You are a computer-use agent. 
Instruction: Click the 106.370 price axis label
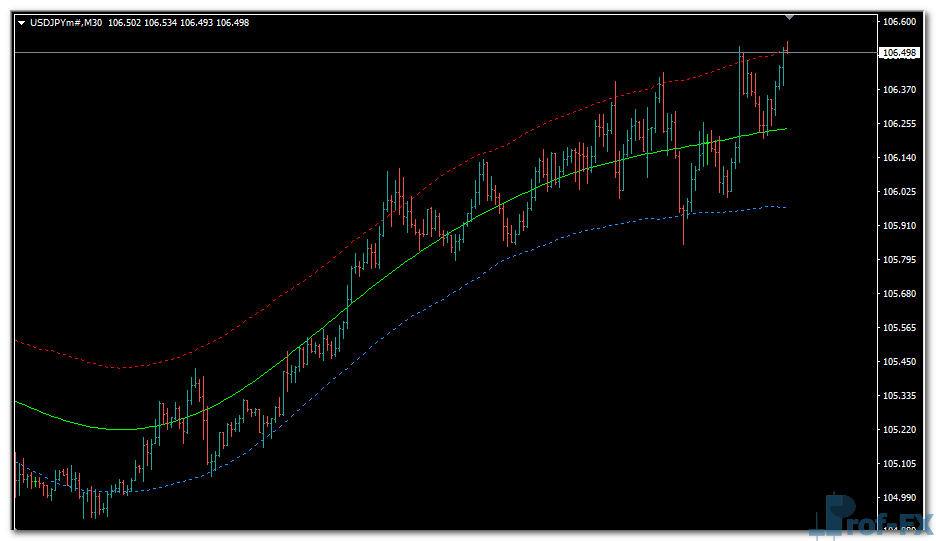(x=899, y=90)
